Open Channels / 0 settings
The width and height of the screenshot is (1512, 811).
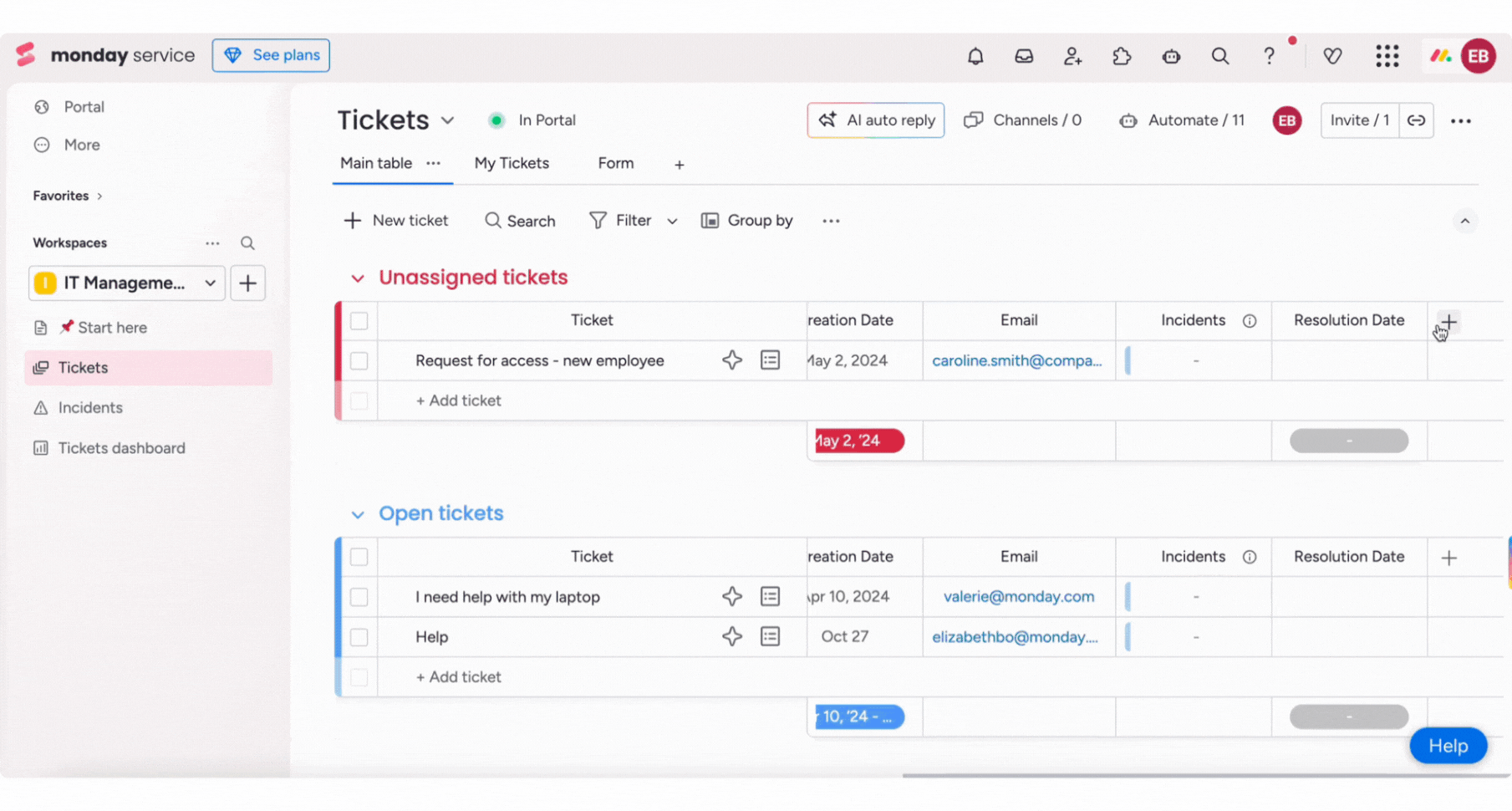coord(1023,120)
